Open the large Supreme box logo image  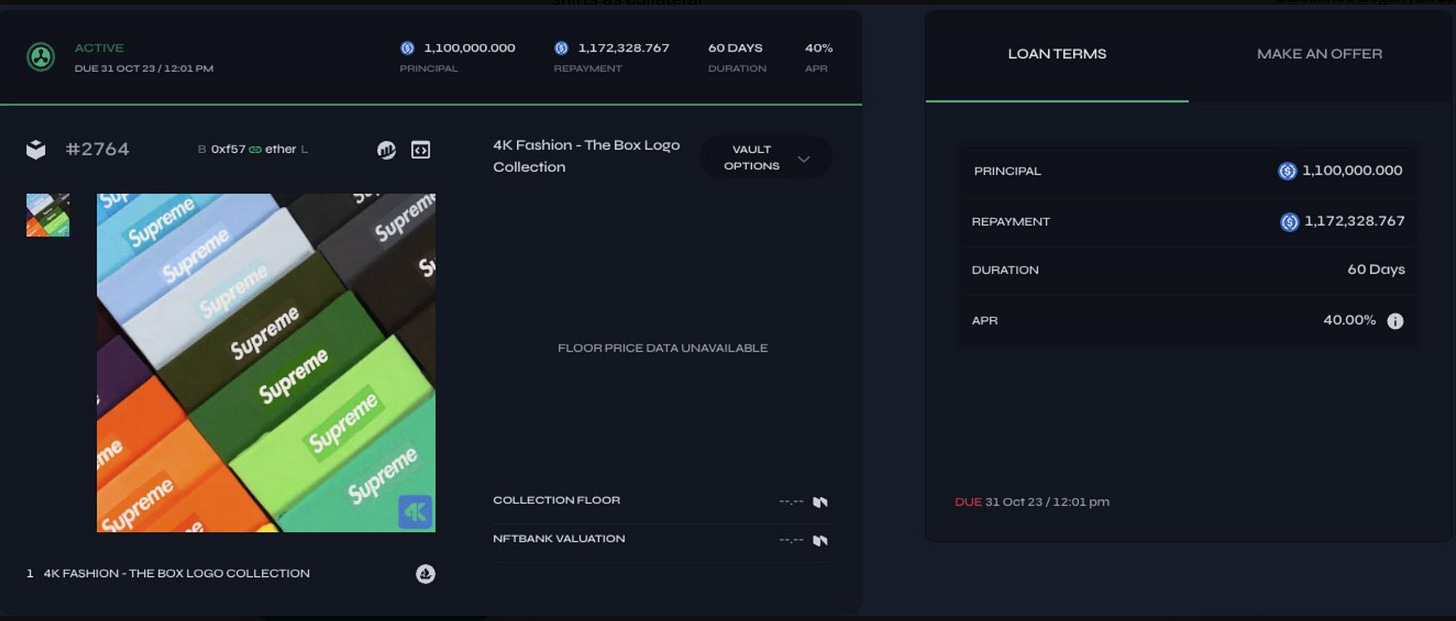tap(266, 363)
